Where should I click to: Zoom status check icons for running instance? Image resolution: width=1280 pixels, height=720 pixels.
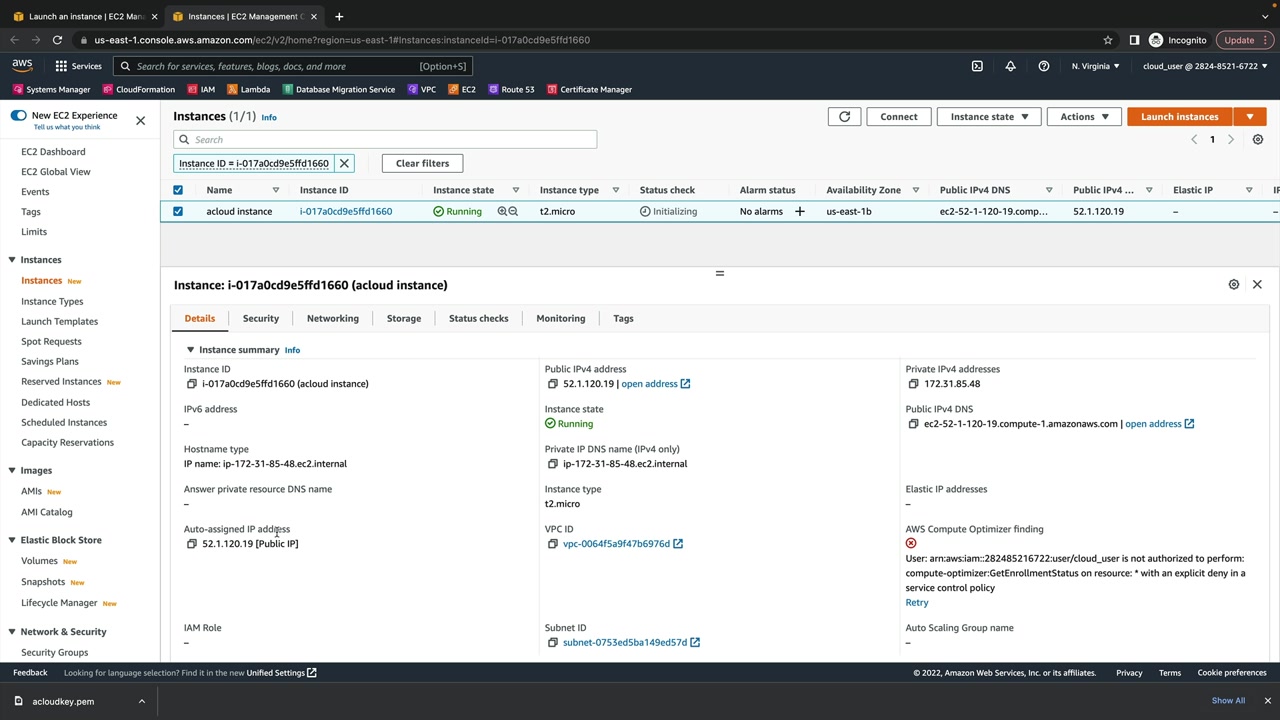click(x=508, y=211)
